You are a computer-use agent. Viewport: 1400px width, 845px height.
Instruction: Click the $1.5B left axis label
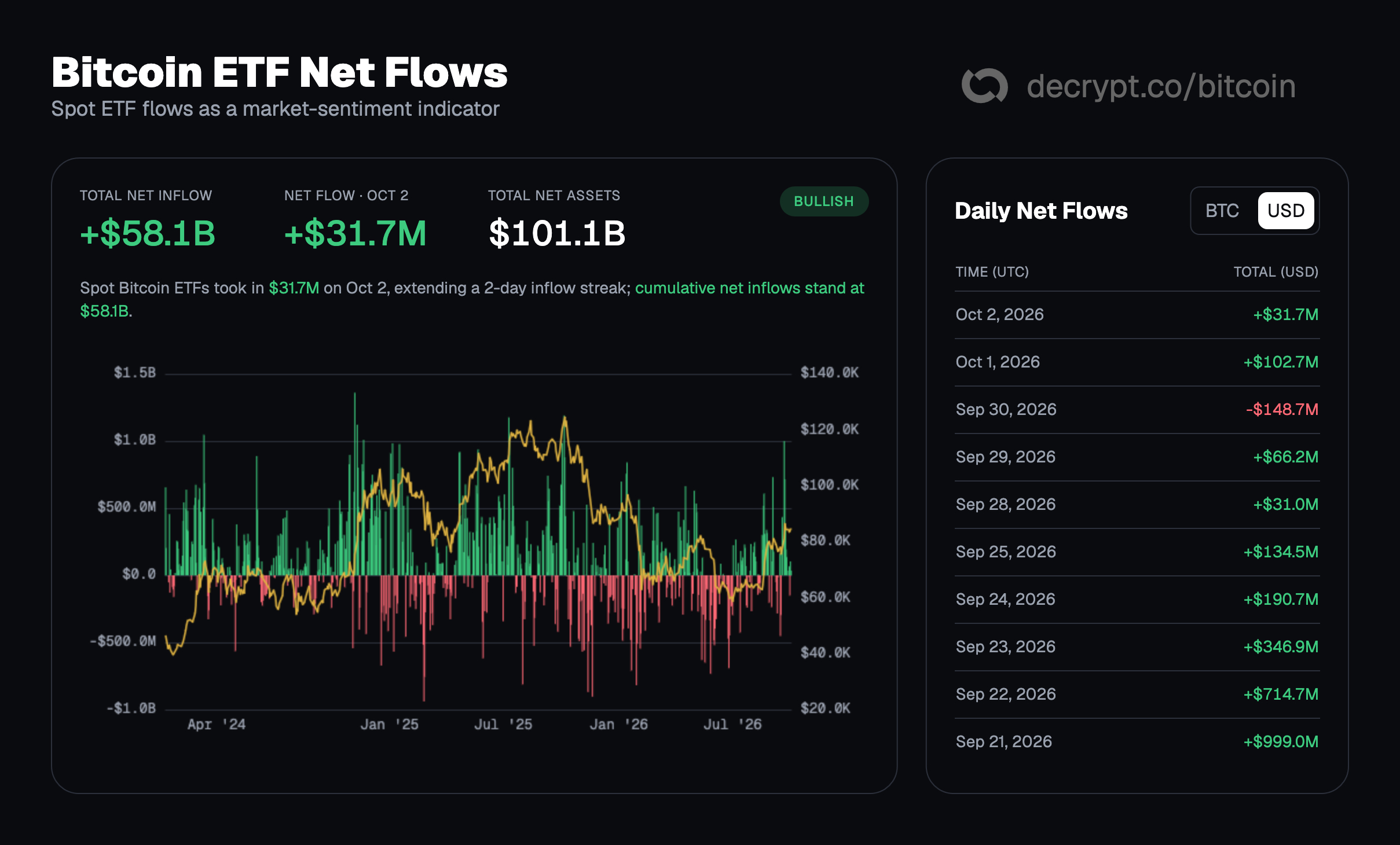tap(135, 372)
